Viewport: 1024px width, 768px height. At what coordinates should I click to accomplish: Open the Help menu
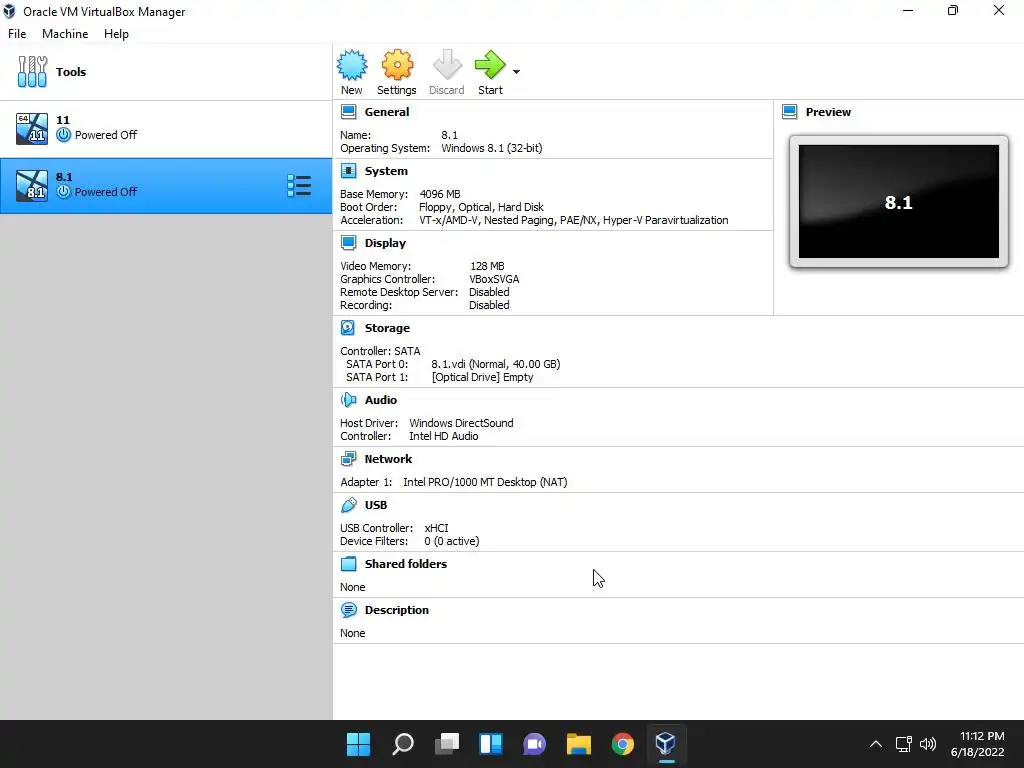point(116,34)
